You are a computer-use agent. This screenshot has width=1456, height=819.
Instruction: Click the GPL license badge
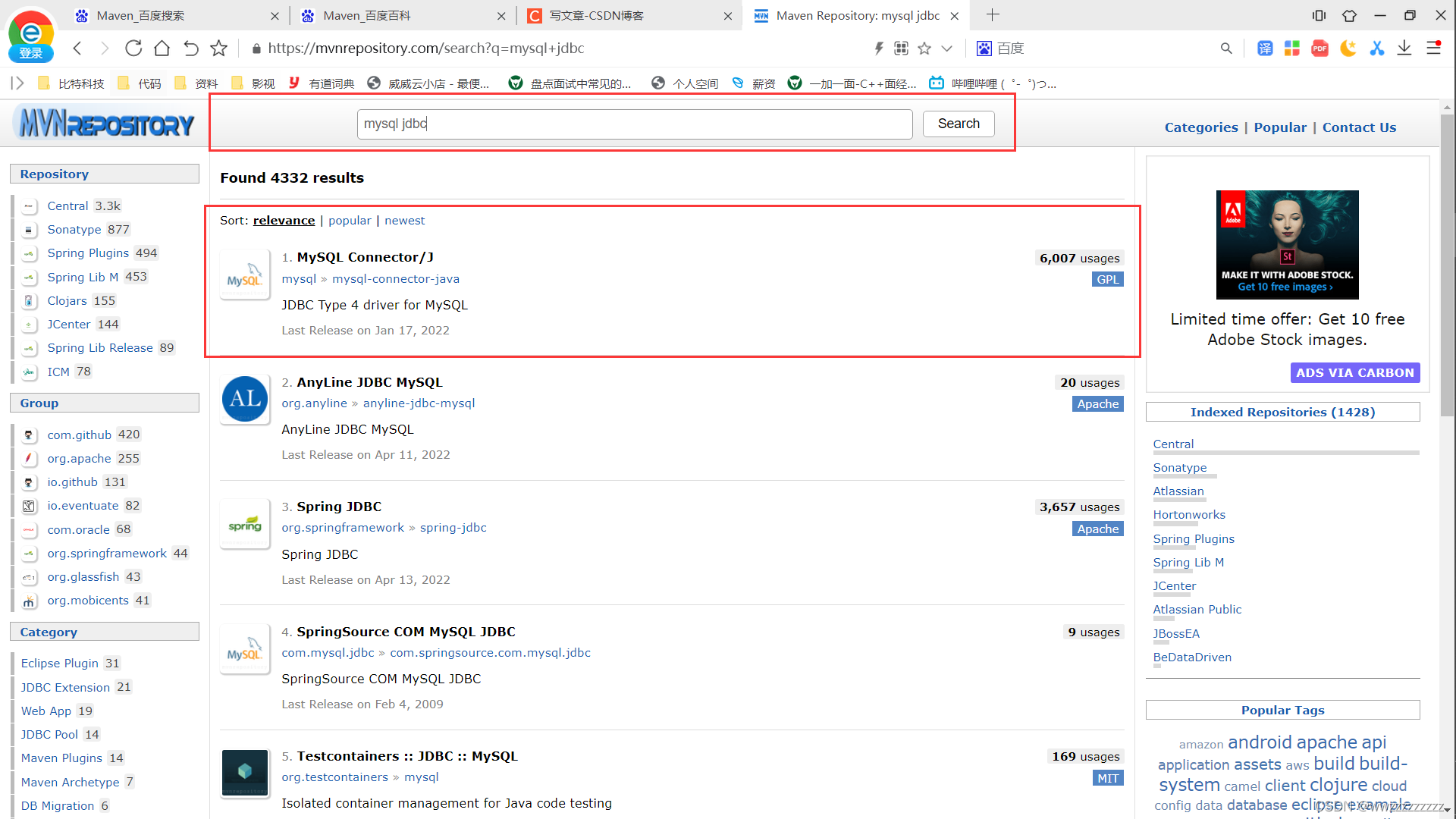(x=1107, y=280)
